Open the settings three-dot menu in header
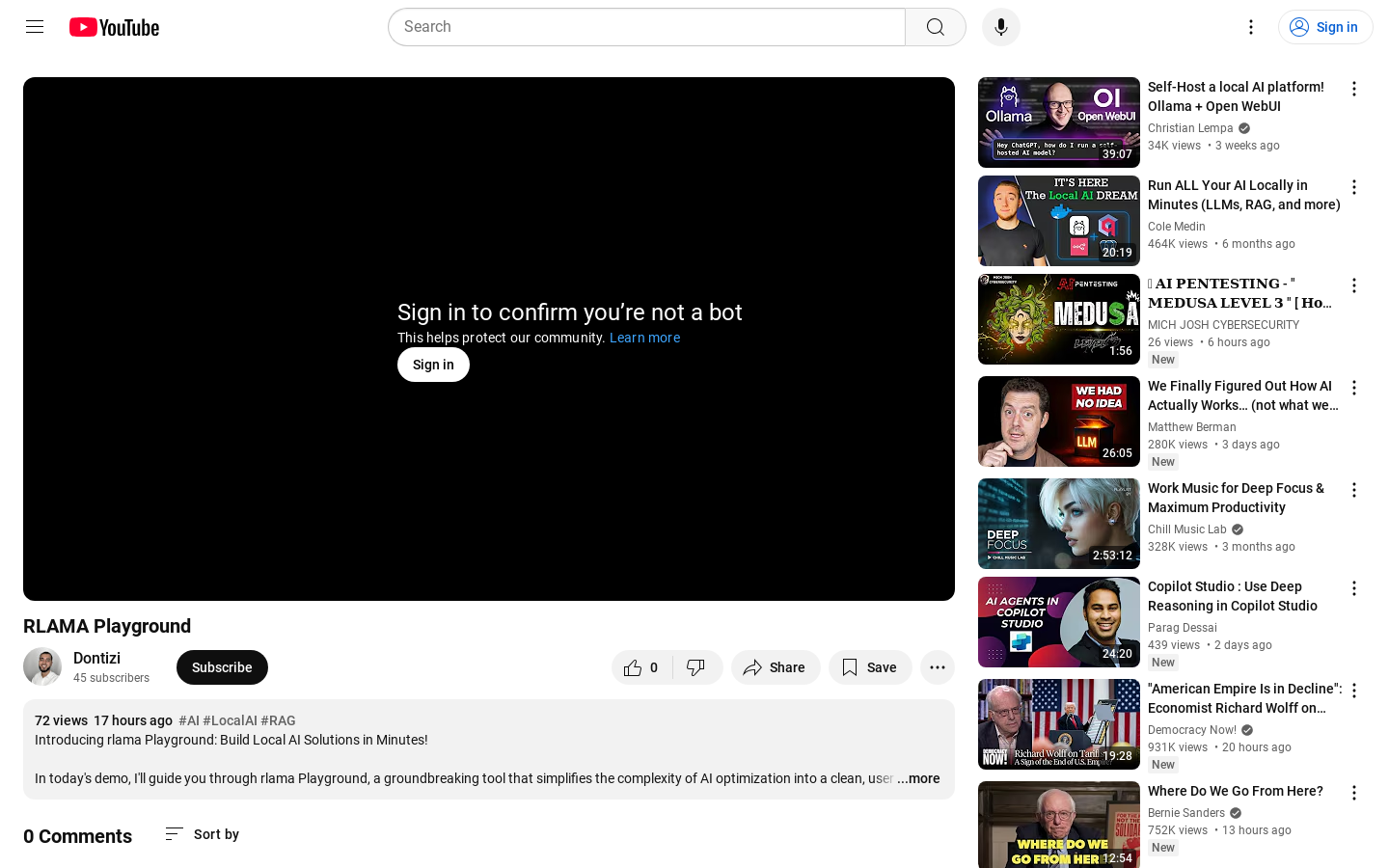The height and width of the screenshot is (868, 1389). point(1251,27)
